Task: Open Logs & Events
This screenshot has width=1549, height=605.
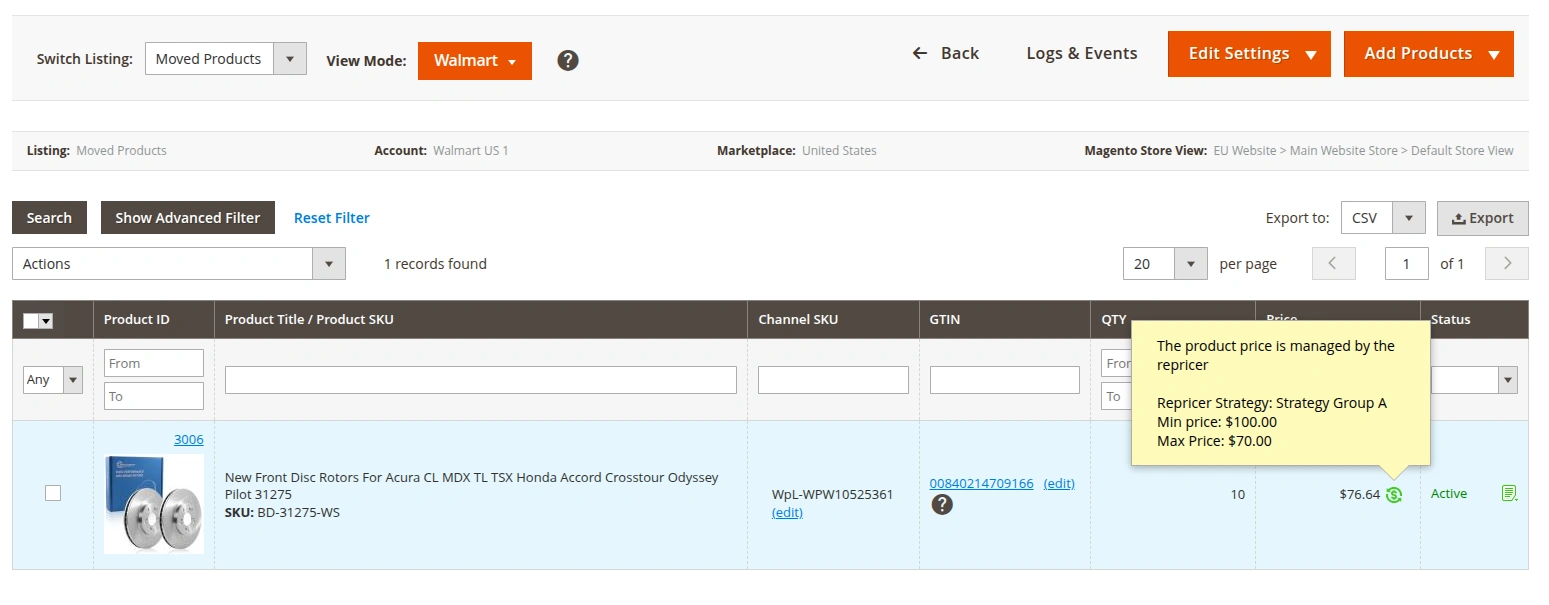Action: pyautogui.click(x=1081, y=53)
